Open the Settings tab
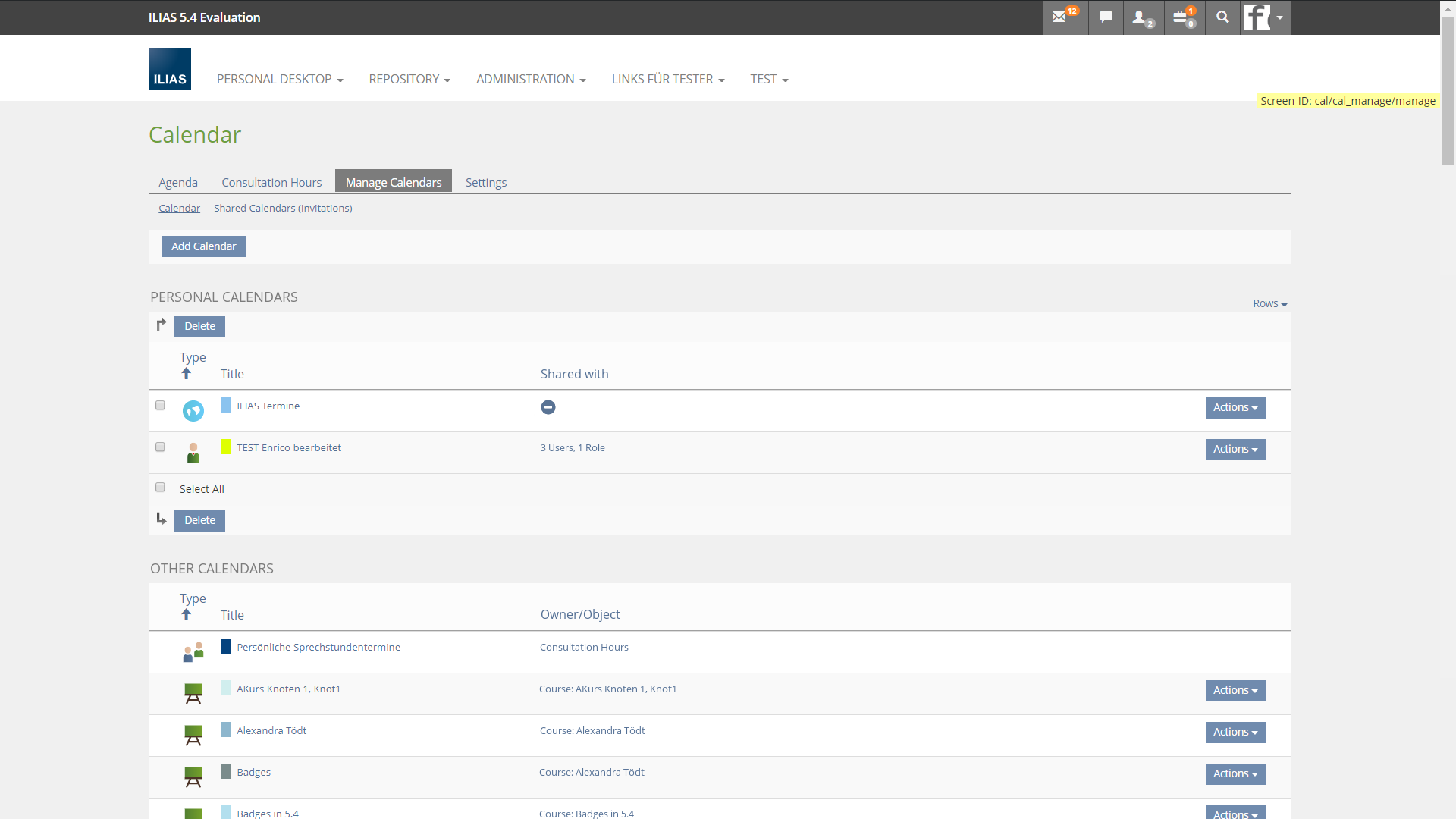 tap(485, 182)
